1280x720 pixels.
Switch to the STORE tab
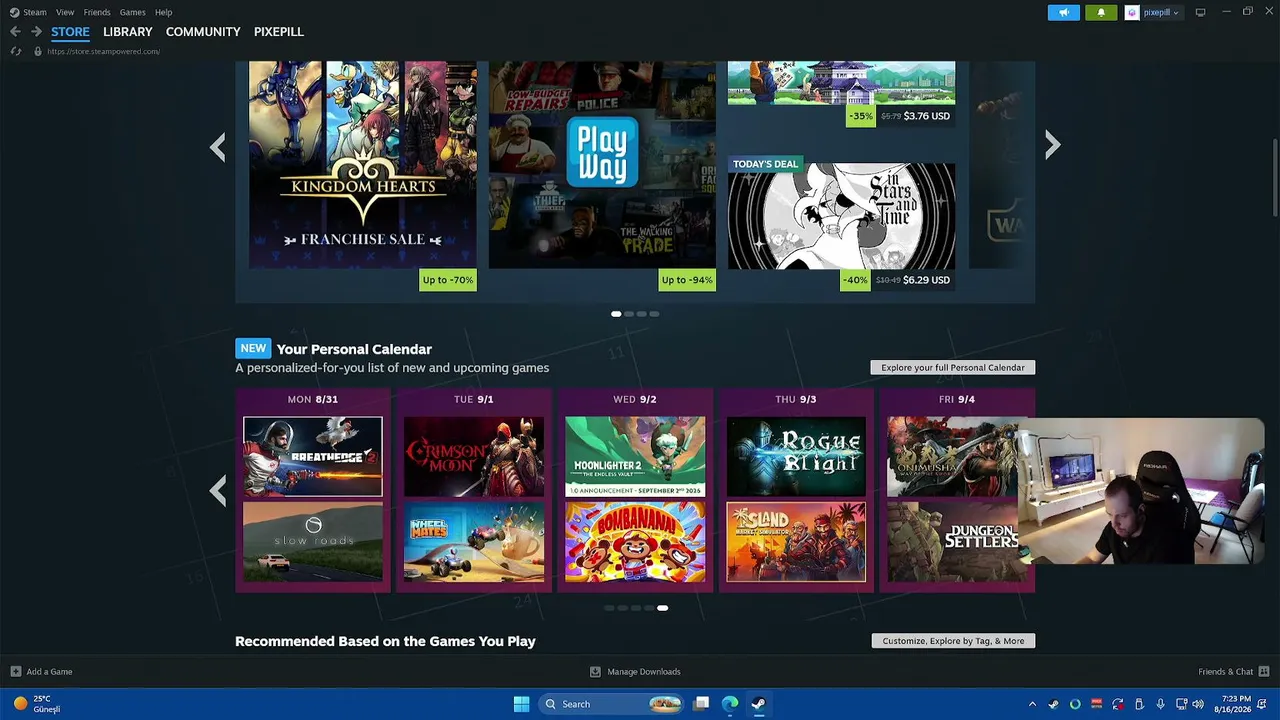(x=70, y=32)
